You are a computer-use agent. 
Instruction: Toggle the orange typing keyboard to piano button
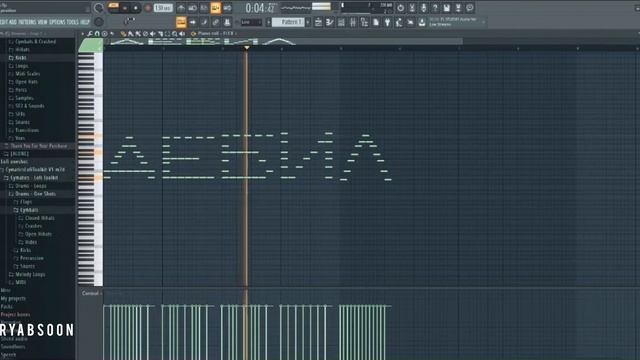click(x=181, y=22)
